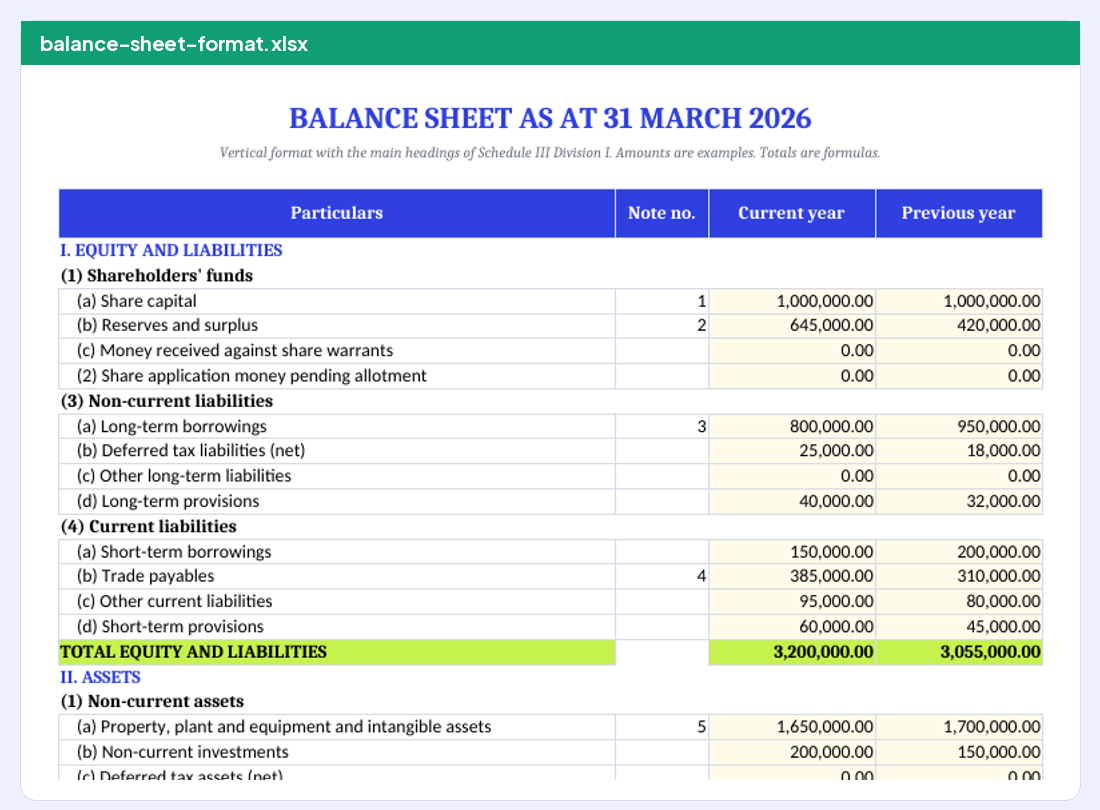1100x810 pixels.
Task: Select the 3,200,000.00 total value
Action: pos(791,652)
